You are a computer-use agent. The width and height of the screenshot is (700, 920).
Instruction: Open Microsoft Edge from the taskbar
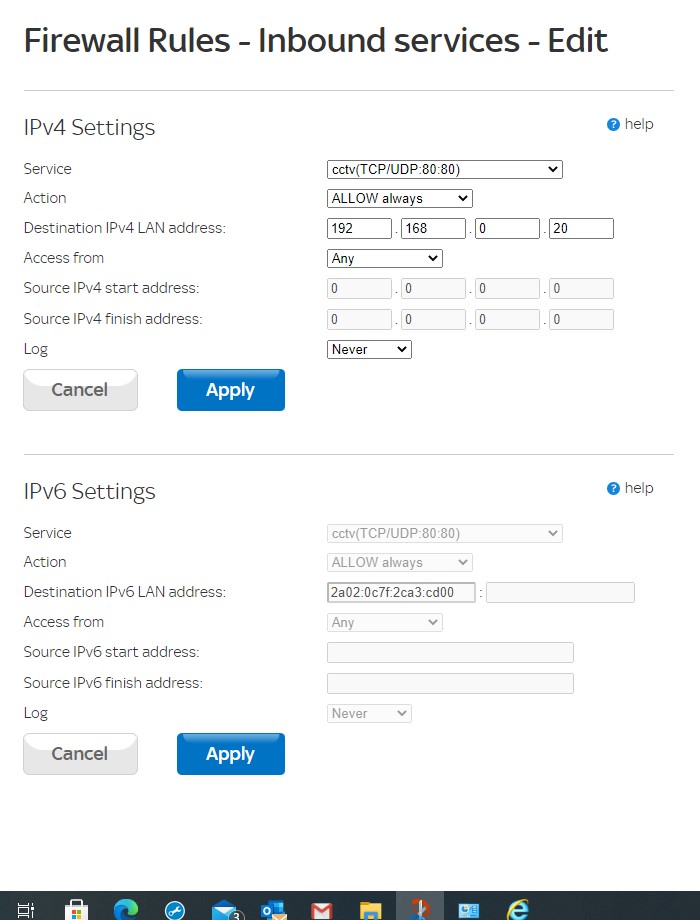(126, 909)
